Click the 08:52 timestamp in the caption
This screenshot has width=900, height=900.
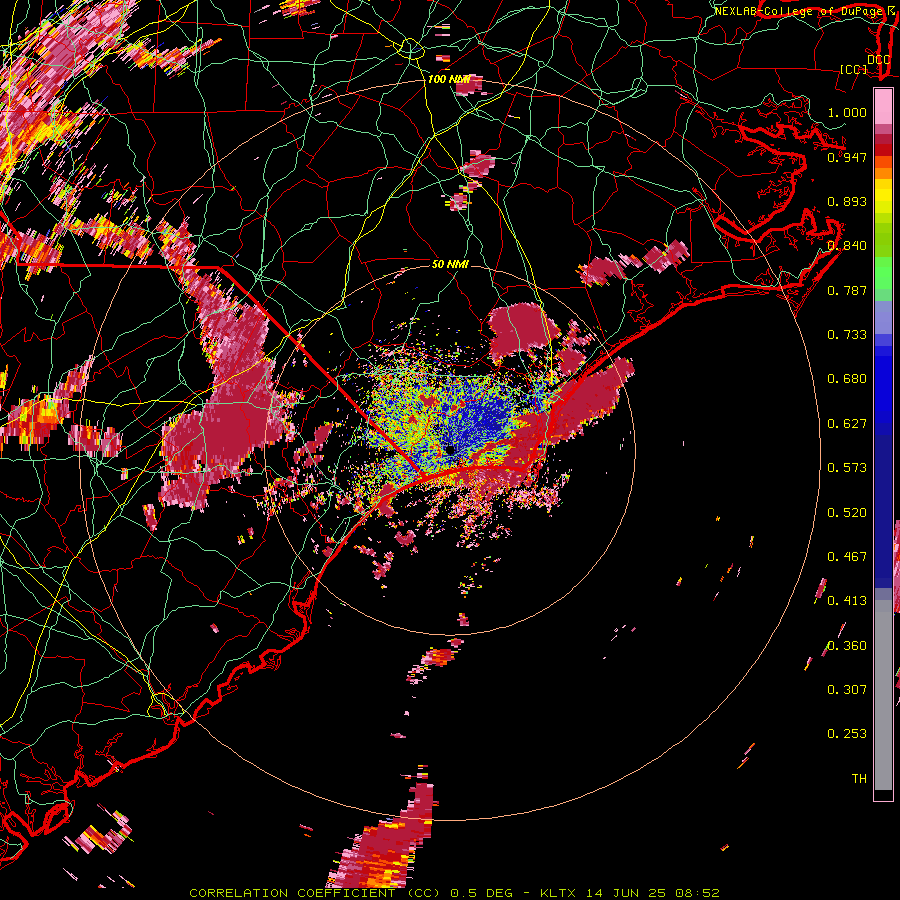[697, 893]
